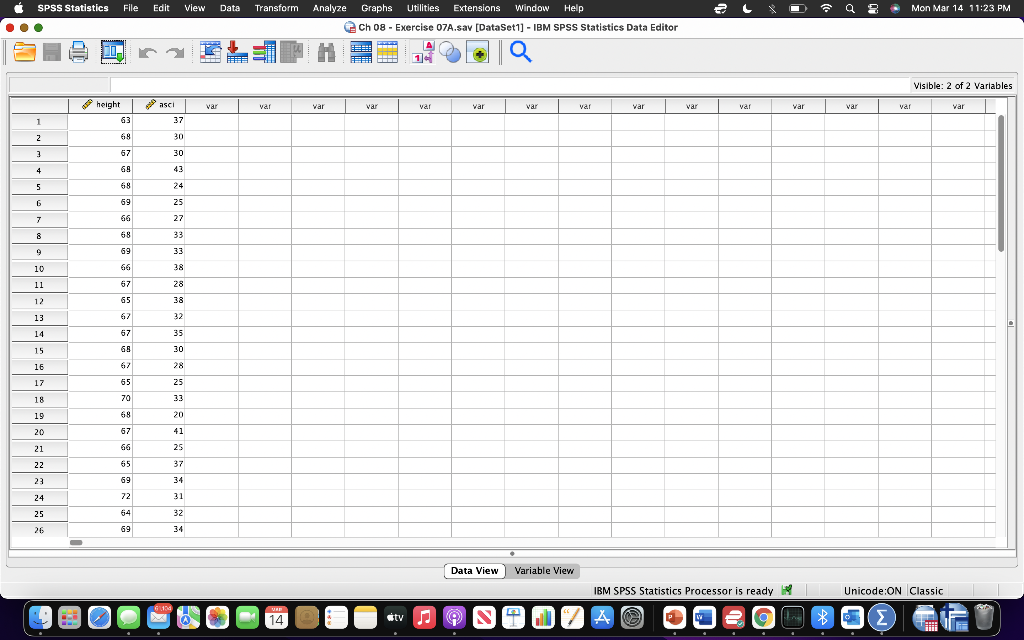Open the Graphs menu
Screen dimensions: 1024x640
tap(376, 8)
